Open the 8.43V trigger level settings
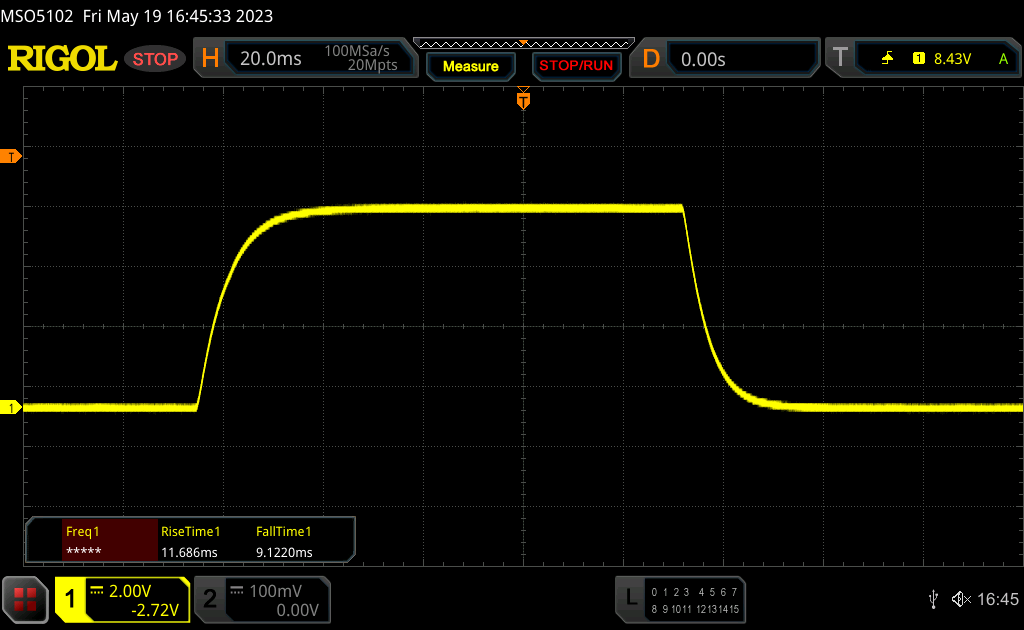This screenshot has width=1024, height=630. (951, 59)
